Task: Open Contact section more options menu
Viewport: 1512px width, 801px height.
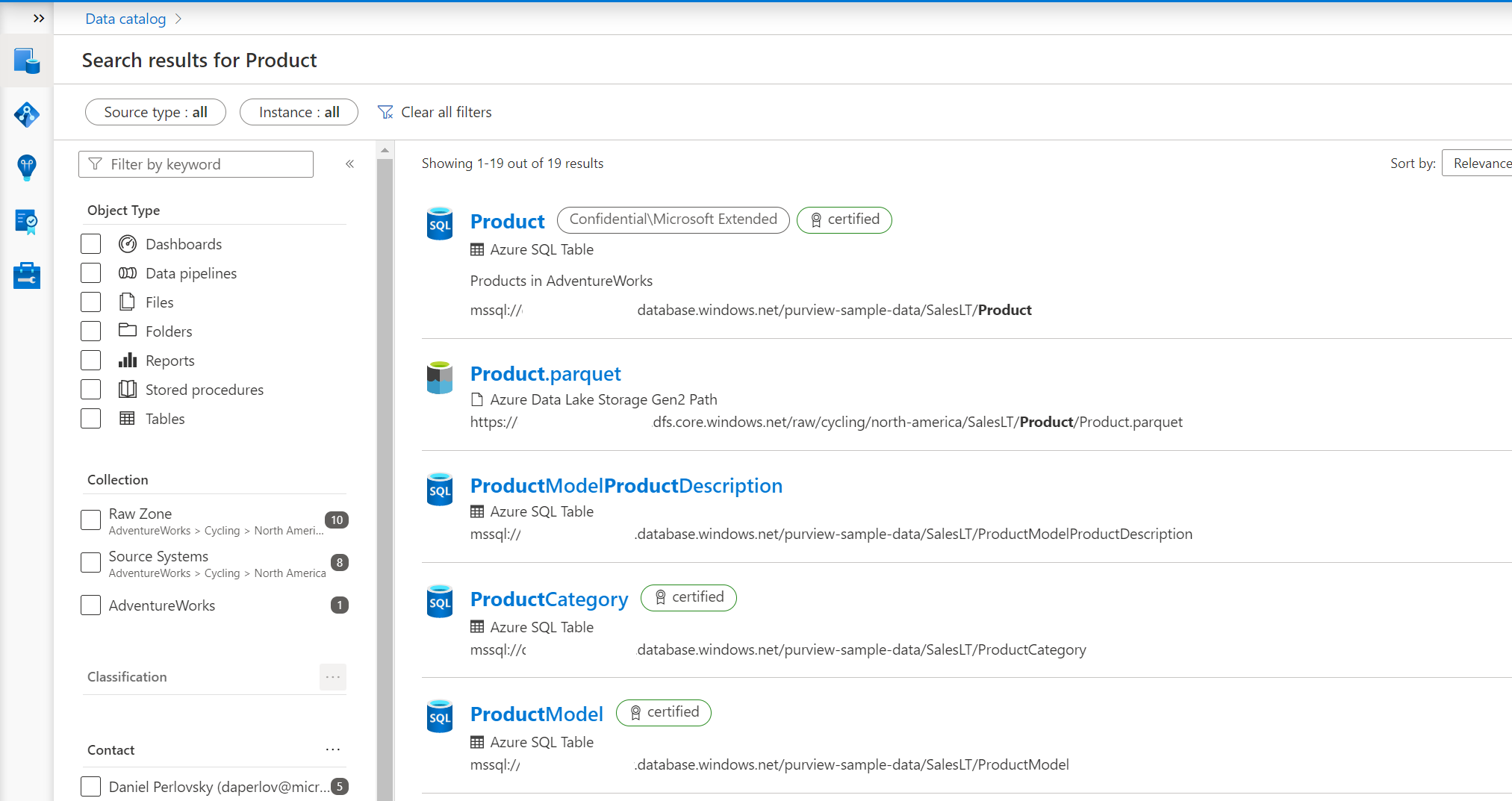Action: [333, 749]
